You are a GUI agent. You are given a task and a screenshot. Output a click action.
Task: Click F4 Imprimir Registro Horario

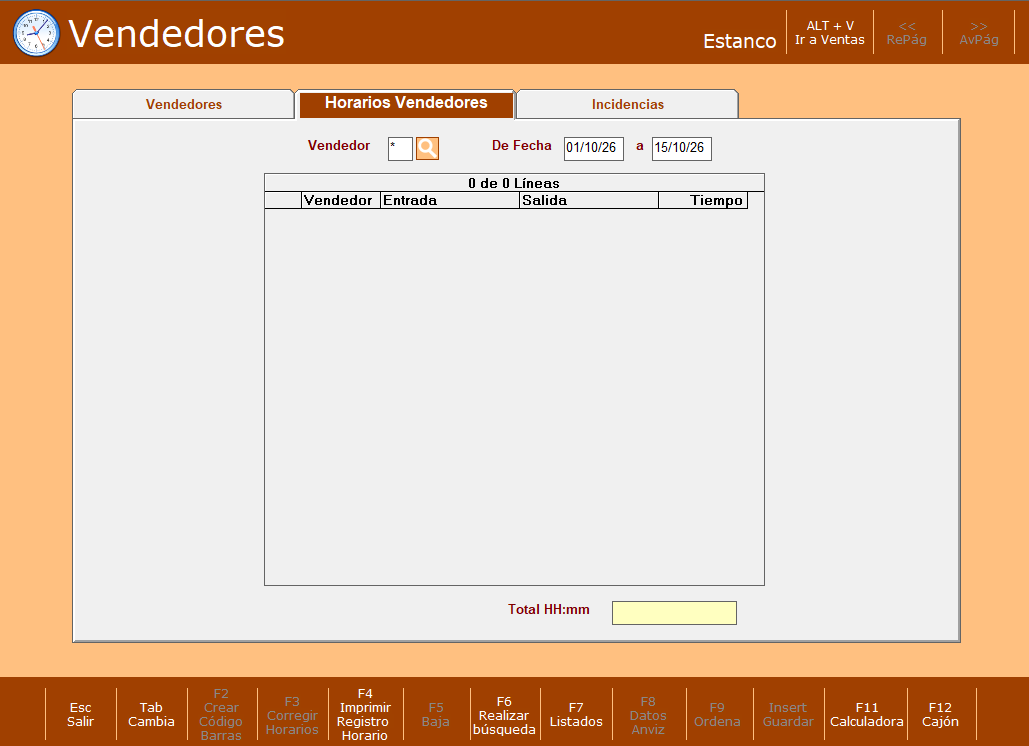[364, 715]
